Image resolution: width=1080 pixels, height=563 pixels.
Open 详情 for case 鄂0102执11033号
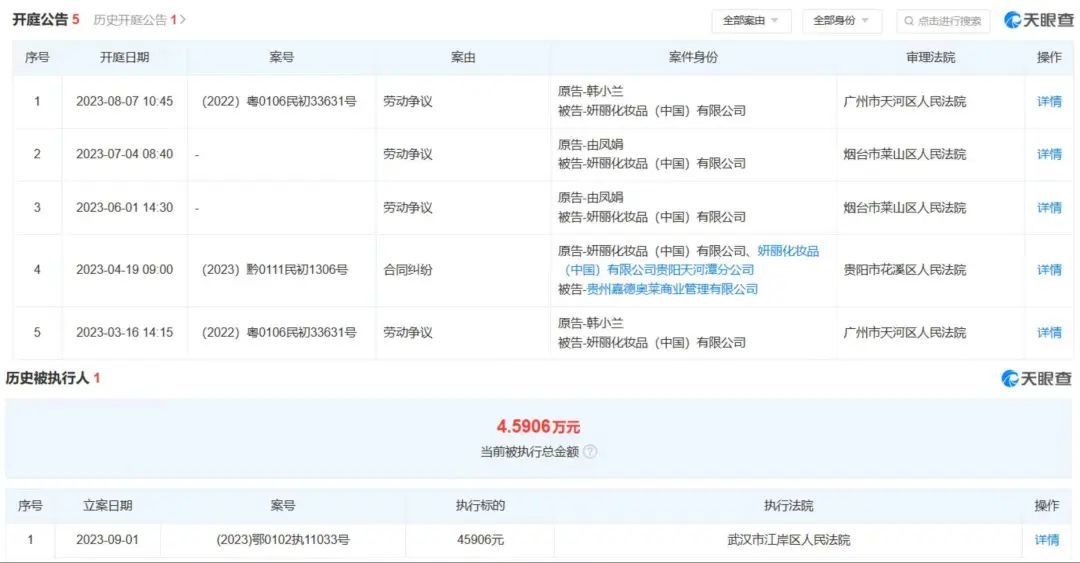click(1046, 540)
